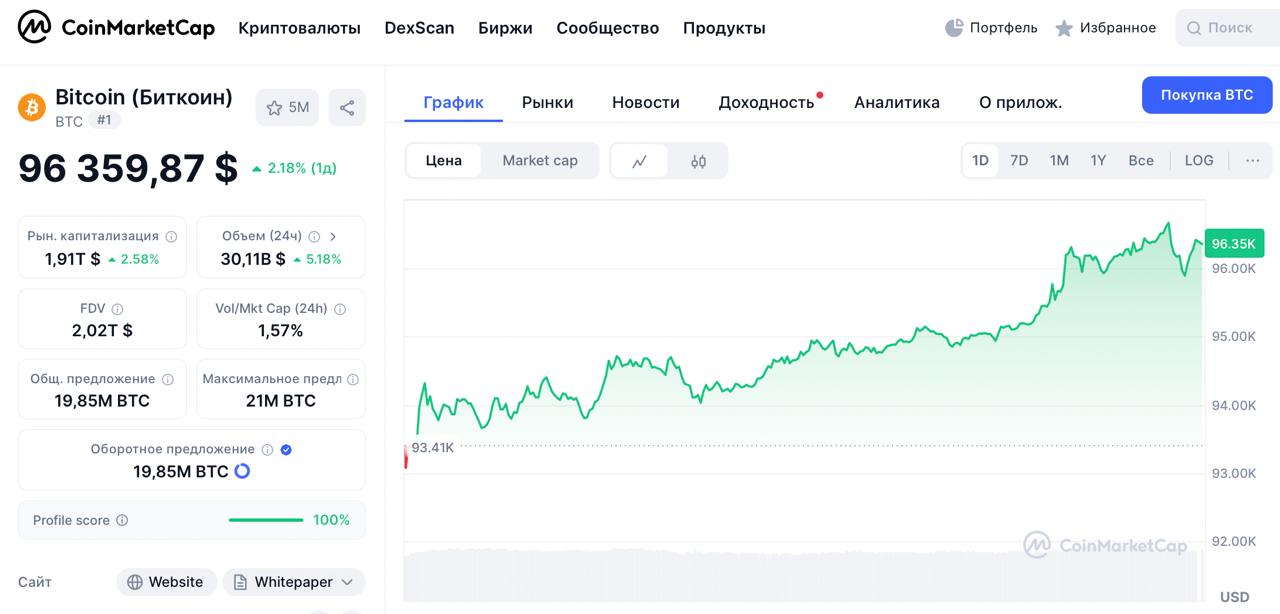
Task: Click the document icon on Whitepaper button
Action: pyautogui.click(x=240, y=582)
